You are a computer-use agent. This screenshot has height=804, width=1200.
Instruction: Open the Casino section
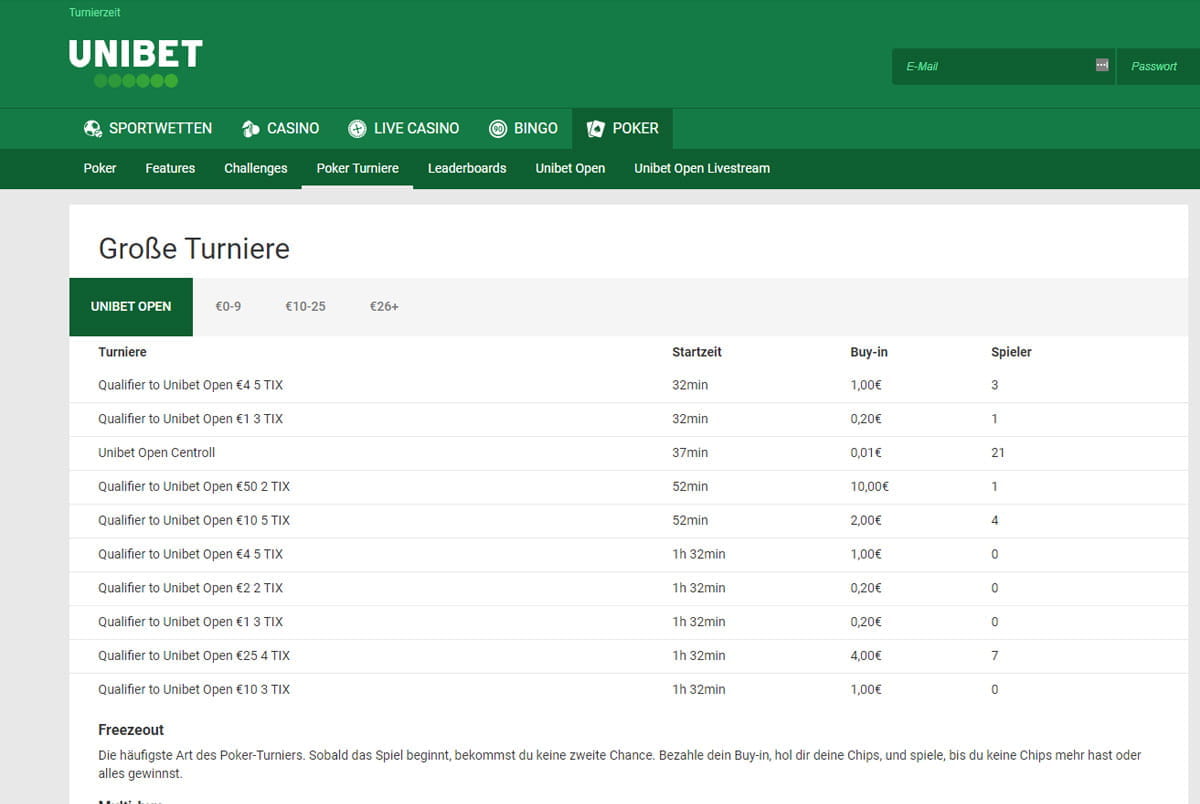coord(281,129)
